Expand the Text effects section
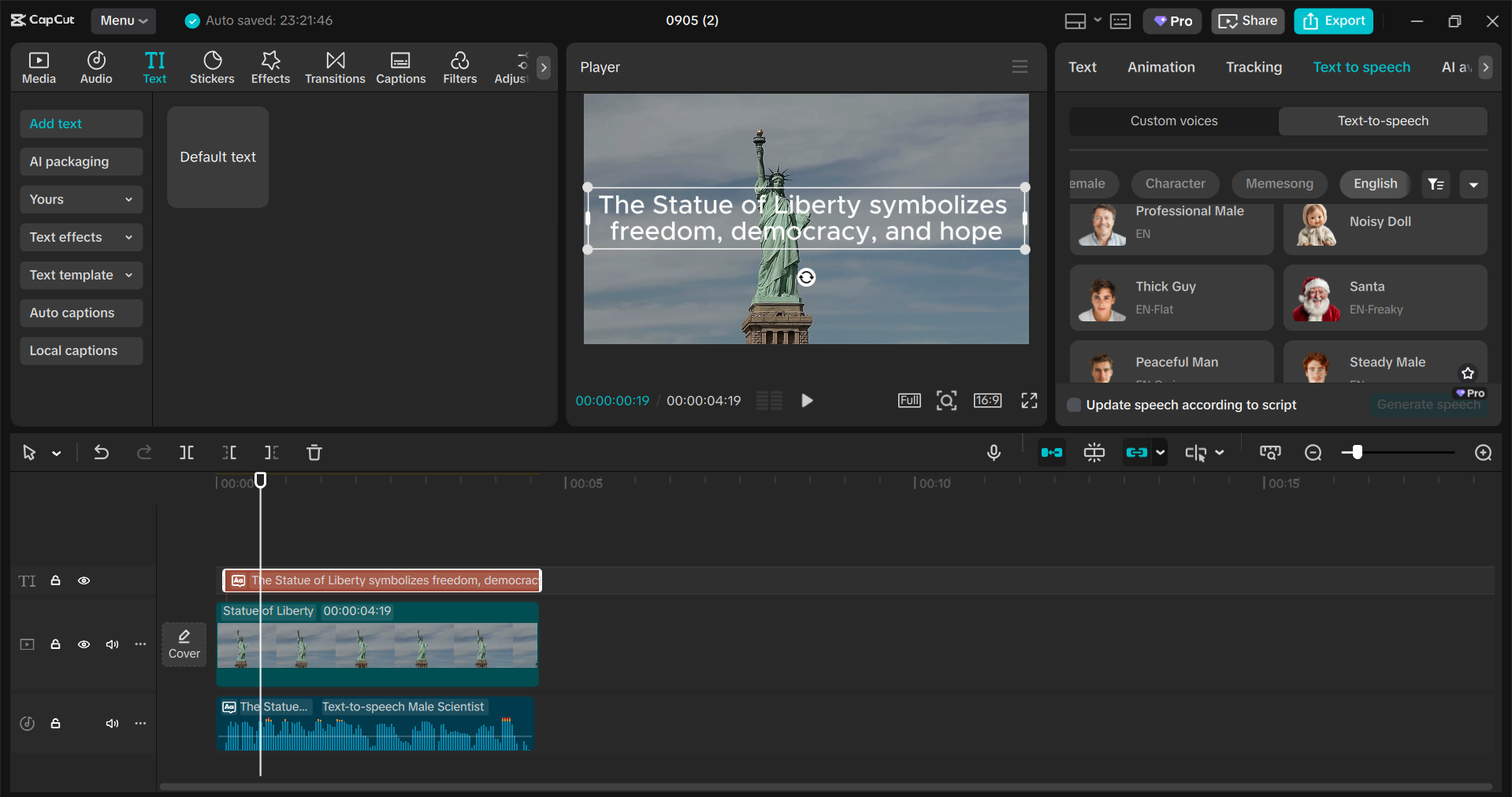This screenshot has height=797, width=1512. click(x=81, y=237)
